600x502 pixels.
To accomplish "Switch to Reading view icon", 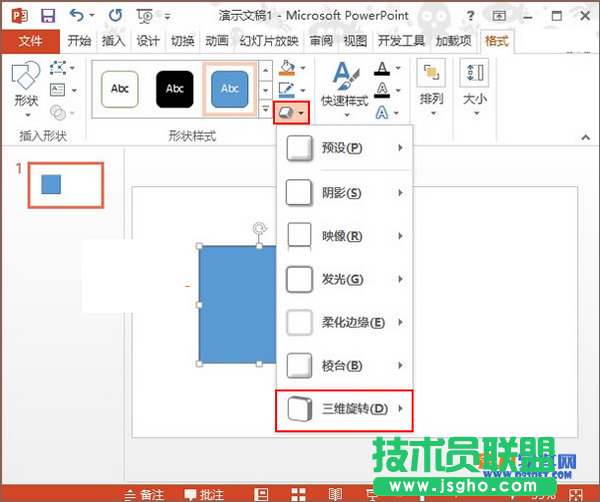I will coord(336,494).
